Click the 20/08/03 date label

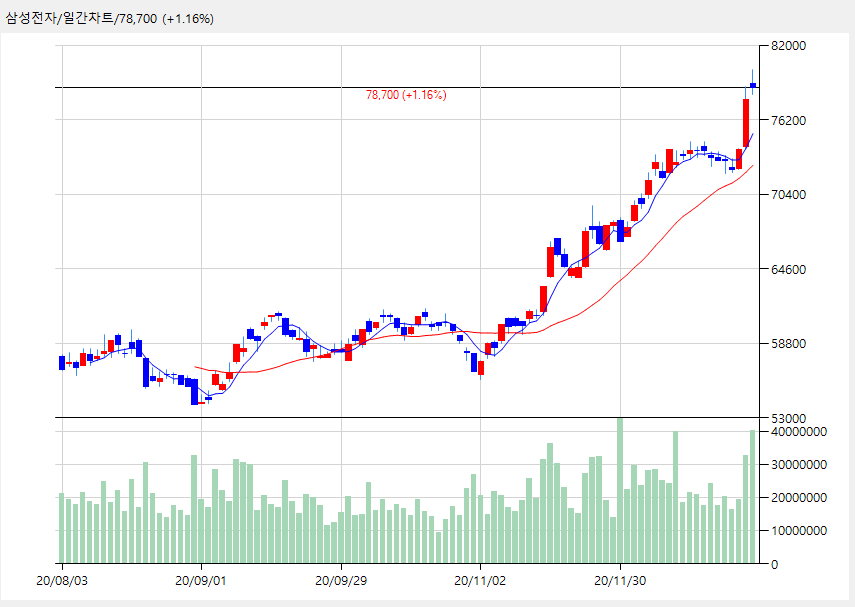click(62, 581)
